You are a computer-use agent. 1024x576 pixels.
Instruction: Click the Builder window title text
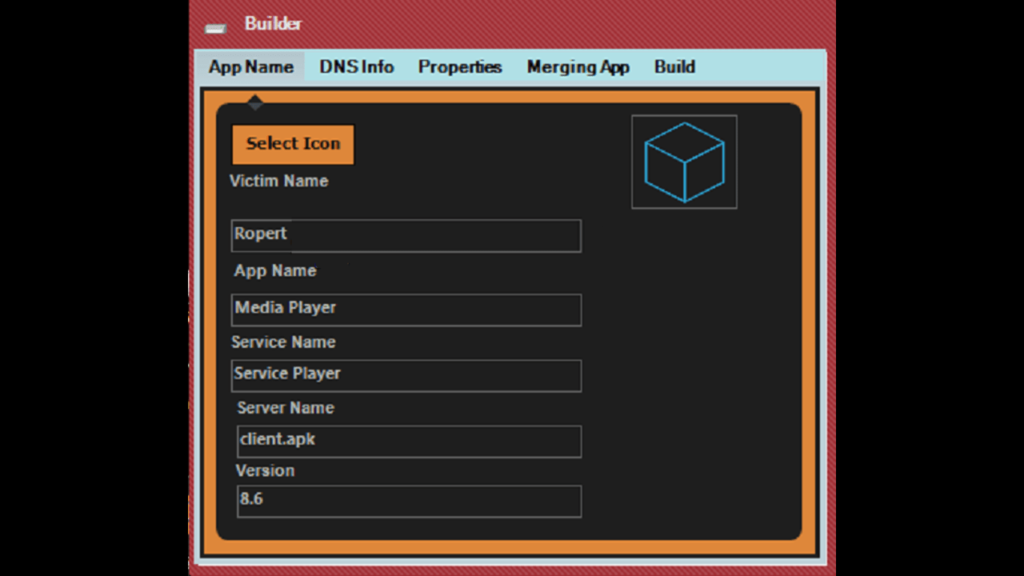[273, 24]
